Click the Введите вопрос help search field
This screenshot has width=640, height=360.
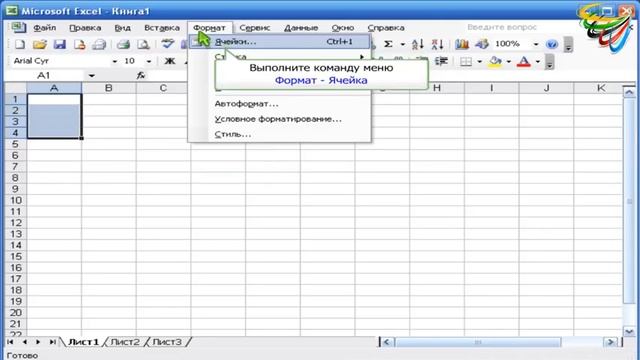pos(502,27)
